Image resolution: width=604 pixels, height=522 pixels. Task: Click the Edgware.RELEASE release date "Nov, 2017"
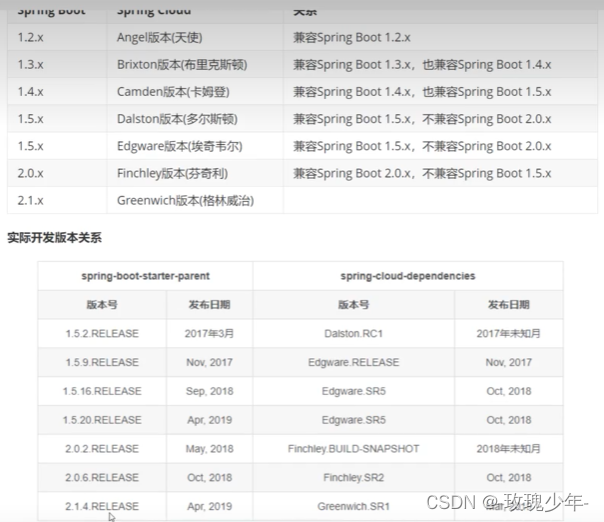click(508, 363)
